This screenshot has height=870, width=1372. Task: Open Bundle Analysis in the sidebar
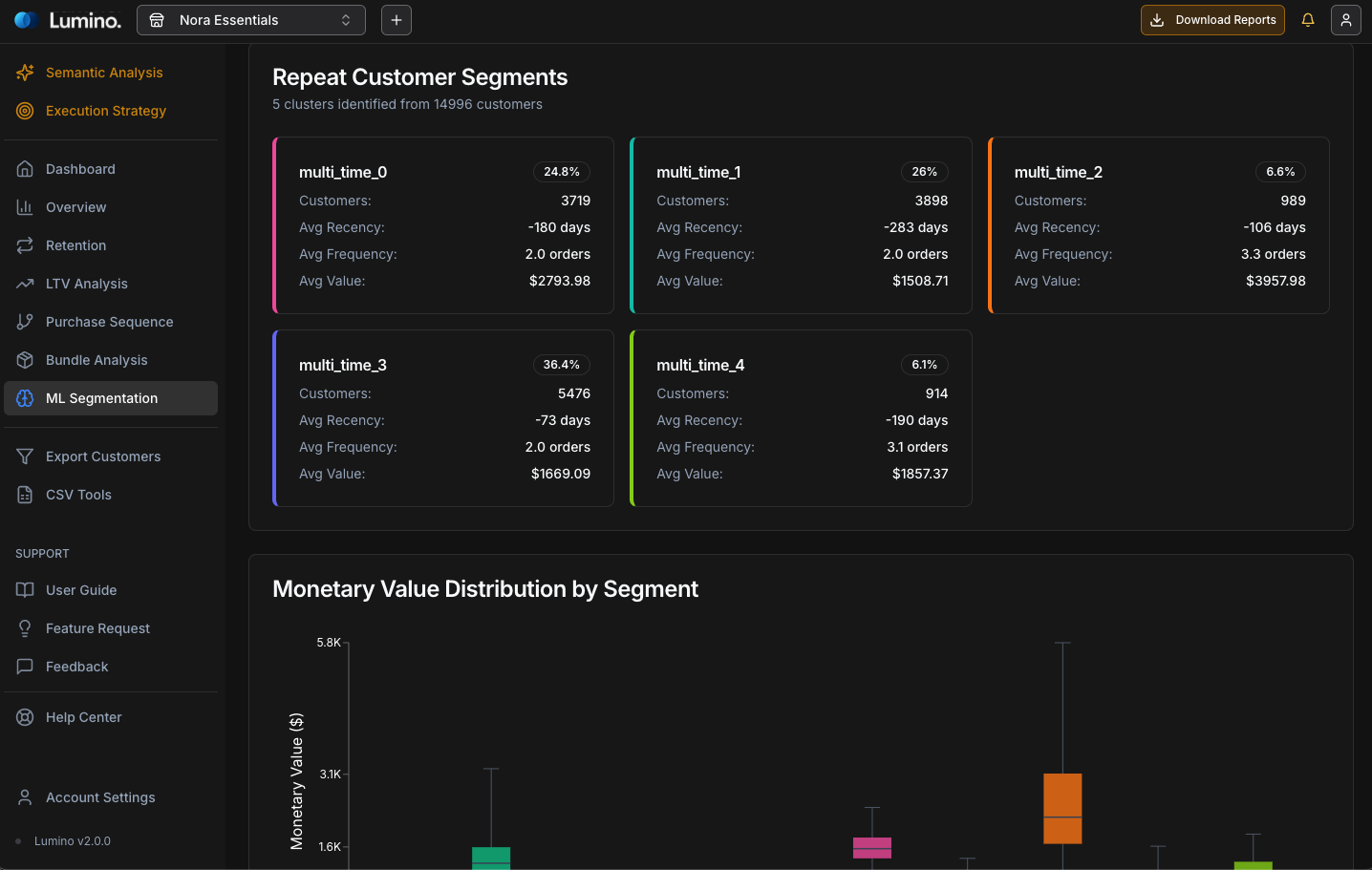click(x=96, y=360)
